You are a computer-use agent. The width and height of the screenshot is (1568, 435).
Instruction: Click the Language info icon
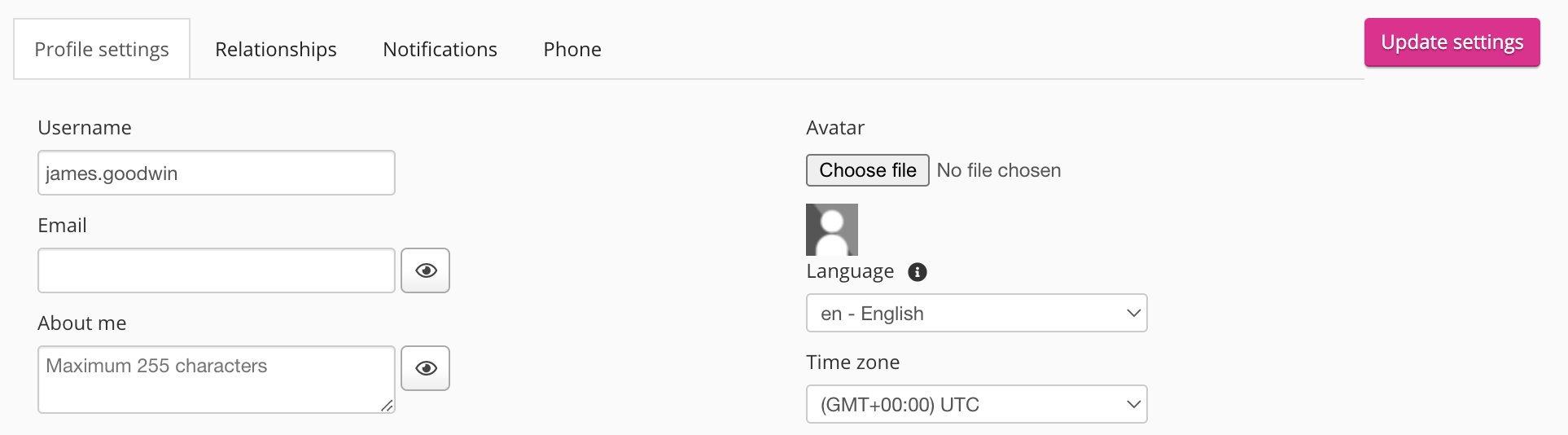pos(918,272)
